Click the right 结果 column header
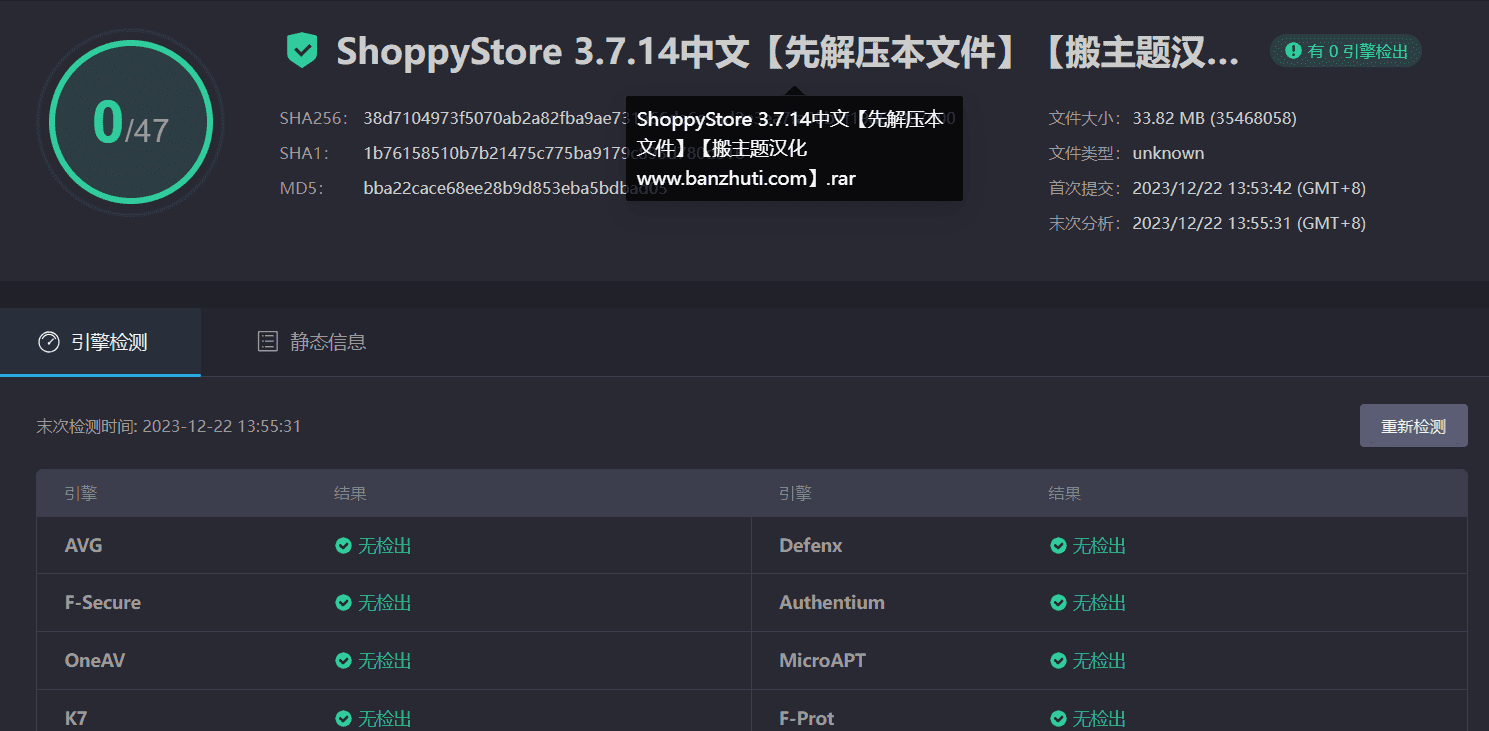 [1064, 493]
